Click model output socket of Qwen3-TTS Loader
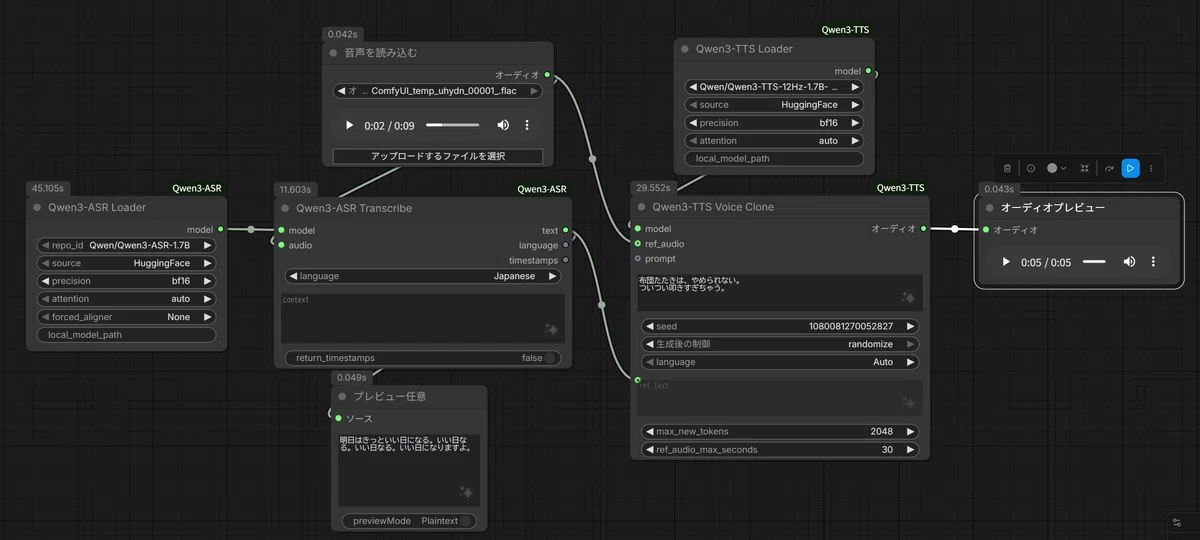This screenshot has height=540, width=1200. [868, 72]
